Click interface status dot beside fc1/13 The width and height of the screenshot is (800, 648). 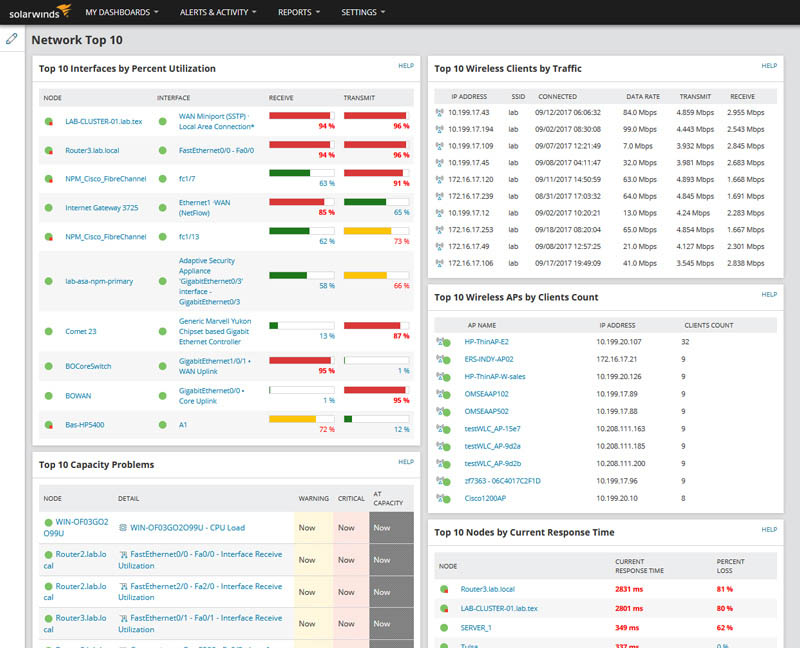click(162, 237)
